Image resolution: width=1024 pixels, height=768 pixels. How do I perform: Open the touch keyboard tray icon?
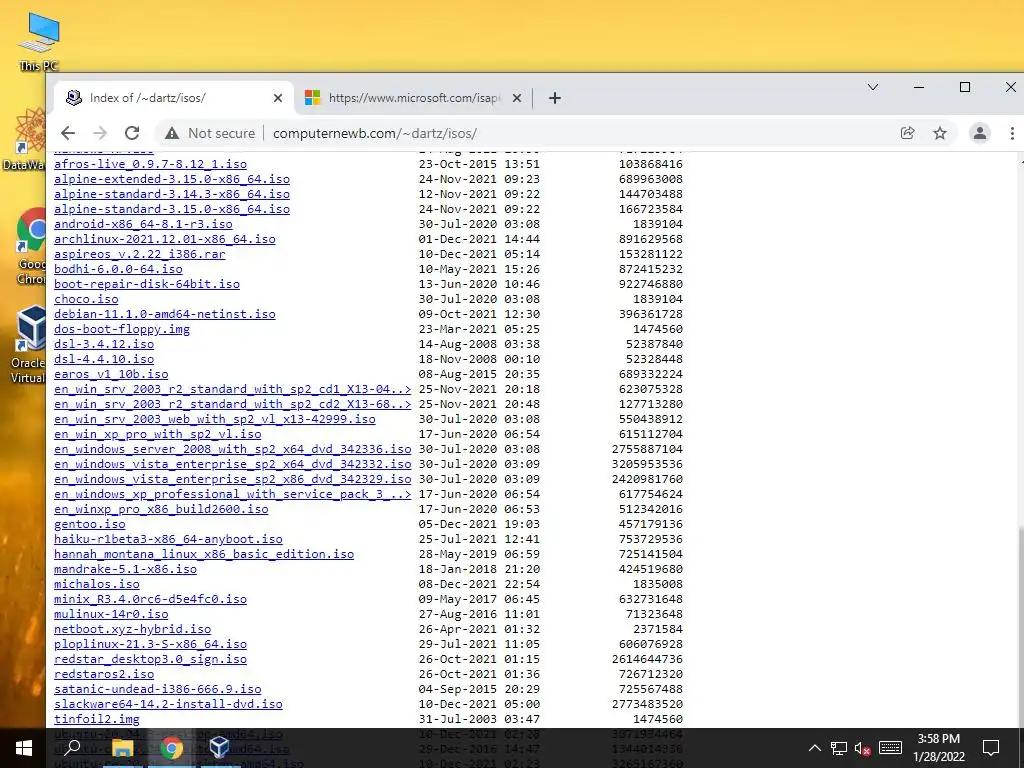click(x=890, y=748)
